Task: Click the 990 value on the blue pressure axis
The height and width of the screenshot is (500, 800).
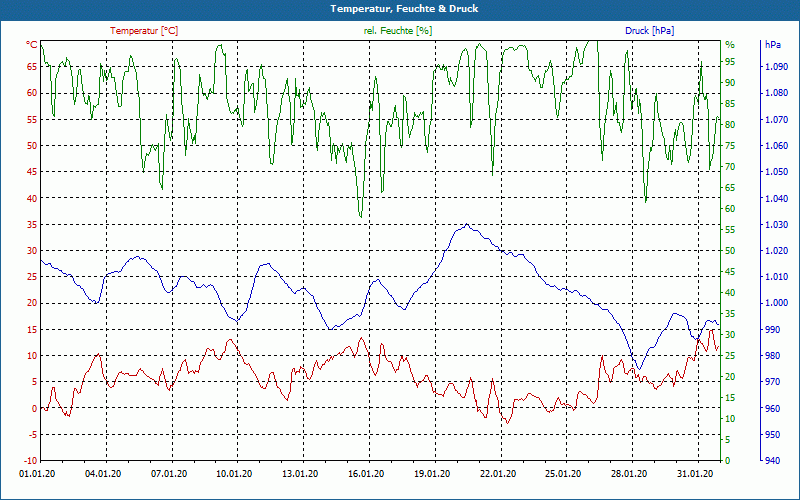Action: coord(773,329)
